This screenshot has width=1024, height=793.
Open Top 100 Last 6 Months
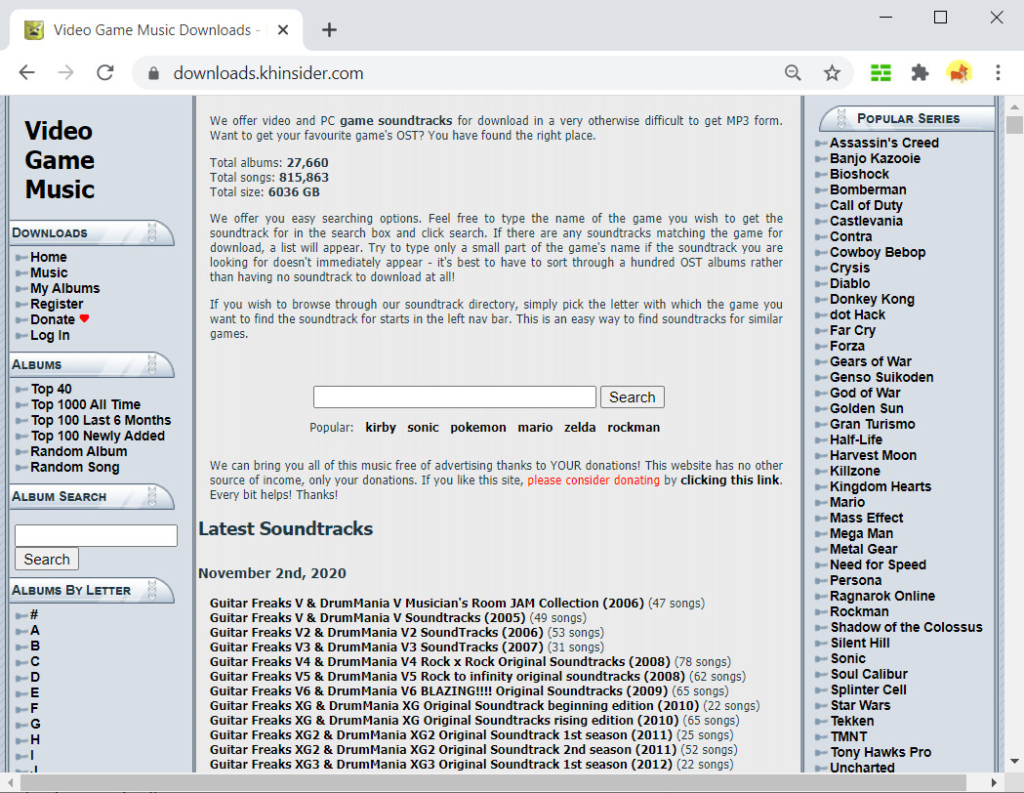[101, 420]
